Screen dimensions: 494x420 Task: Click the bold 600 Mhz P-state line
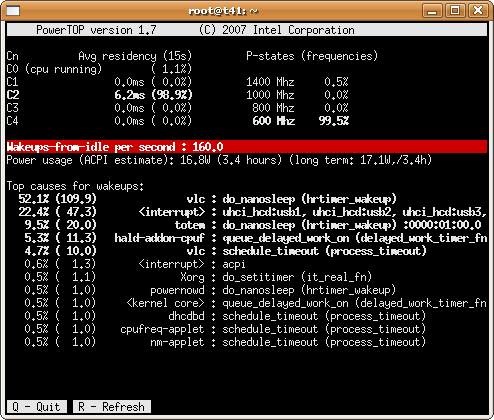(300, 121)
